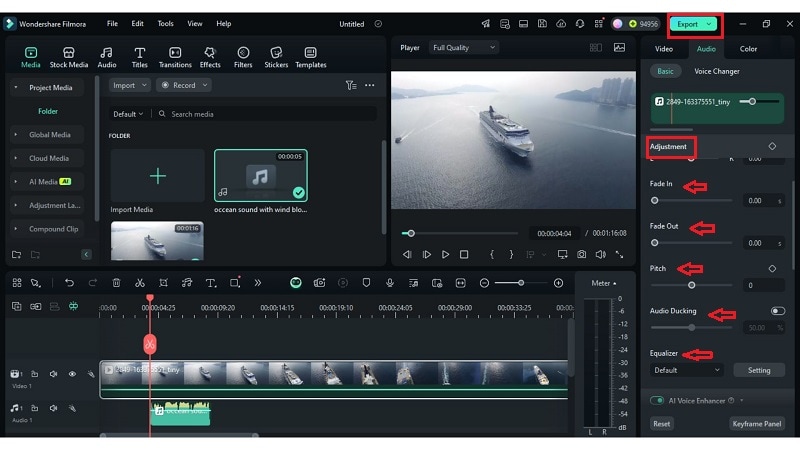Click the text tool icon in timeline toolbar
The image size is (800, 450).
(x=211, y=283)
